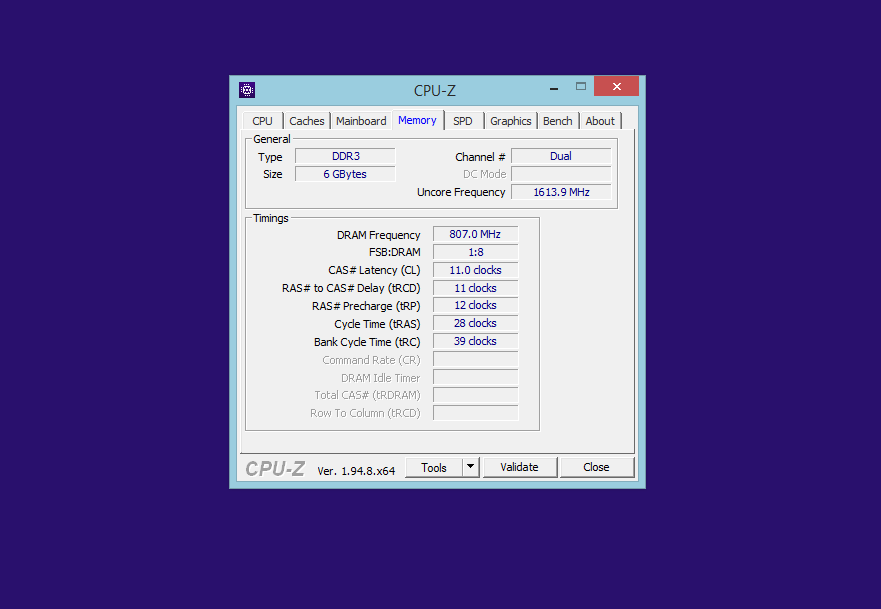Click the Bank Cycle Time (tRC) label
Viewport: 881px width, 609px height.
pyautogui.click(x=367, y=342)
